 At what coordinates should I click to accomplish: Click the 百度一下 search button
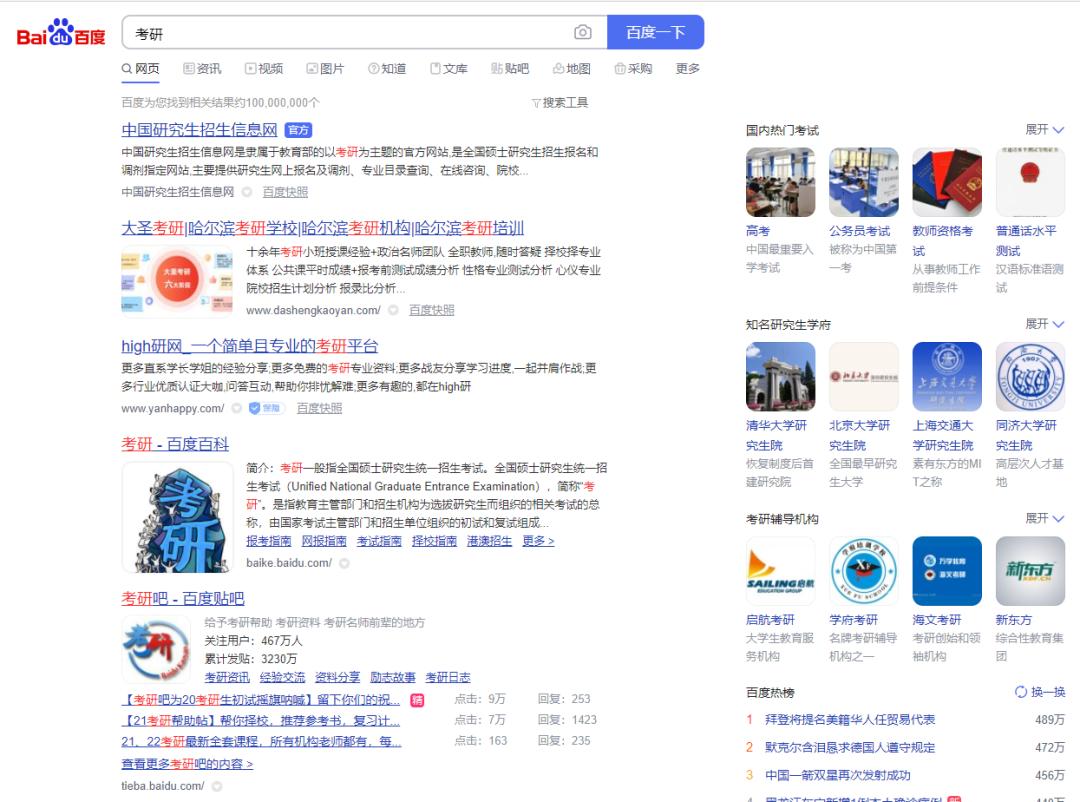657,32
